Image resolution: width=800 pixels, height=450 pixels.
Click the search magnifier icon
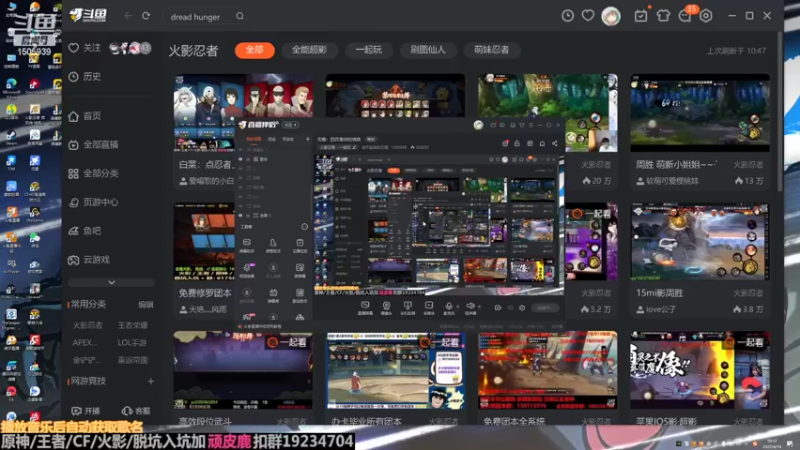(x=240, y=16)
